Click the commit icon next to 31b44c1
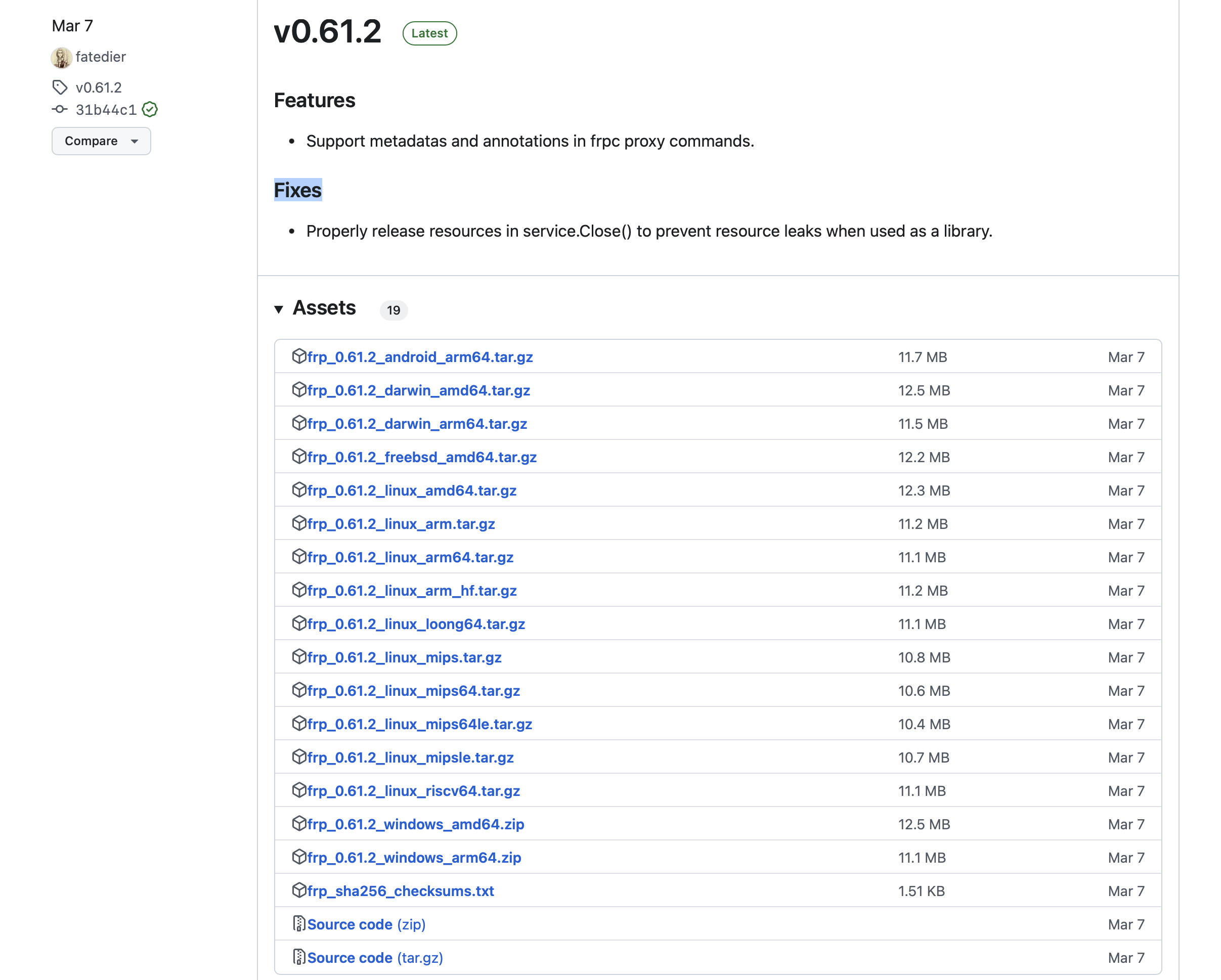Image resolution: width=1221 pixels, height=980 pixels. click(x=60, y=109)
